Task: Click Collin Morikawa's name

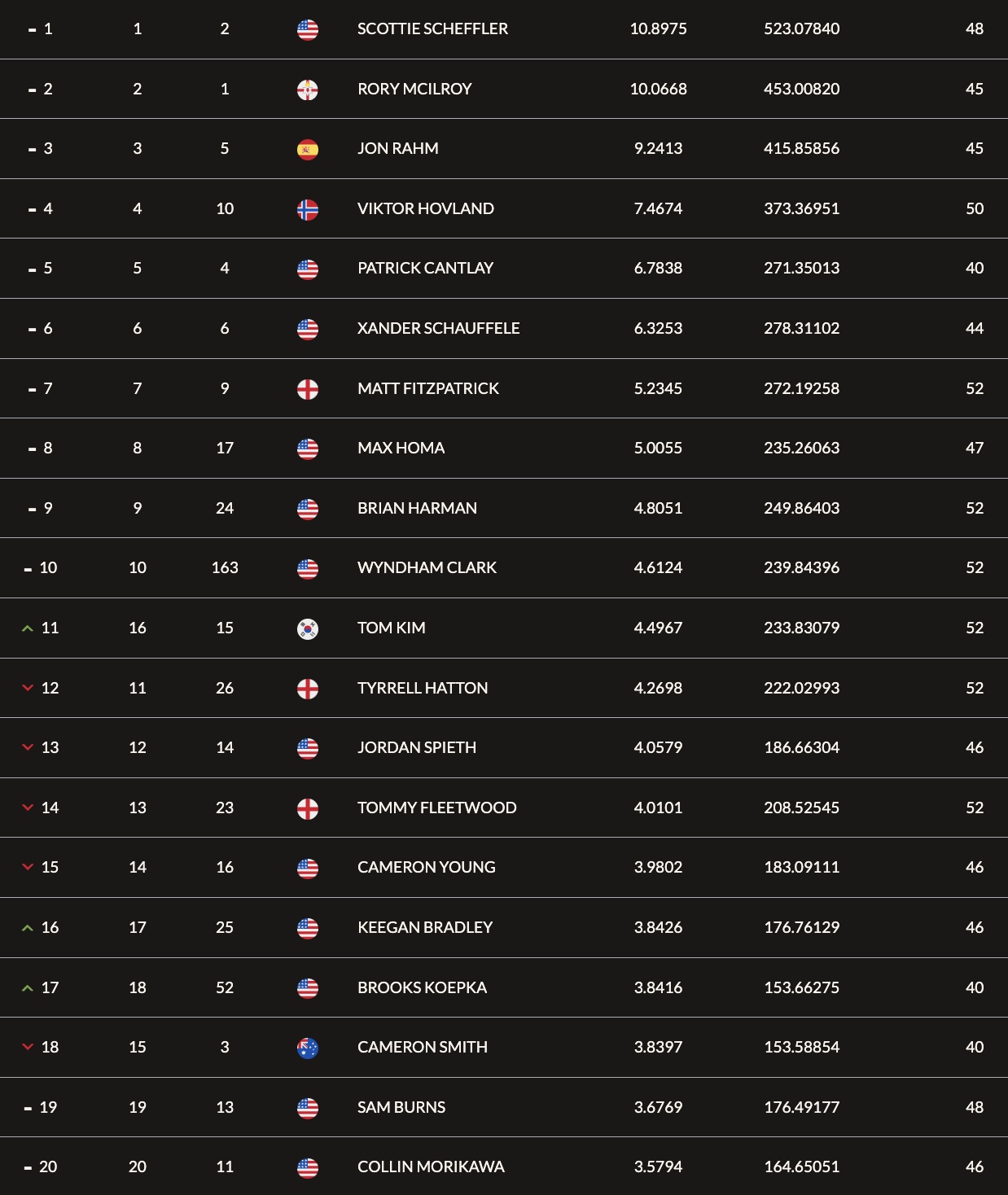Action: 431,1167
